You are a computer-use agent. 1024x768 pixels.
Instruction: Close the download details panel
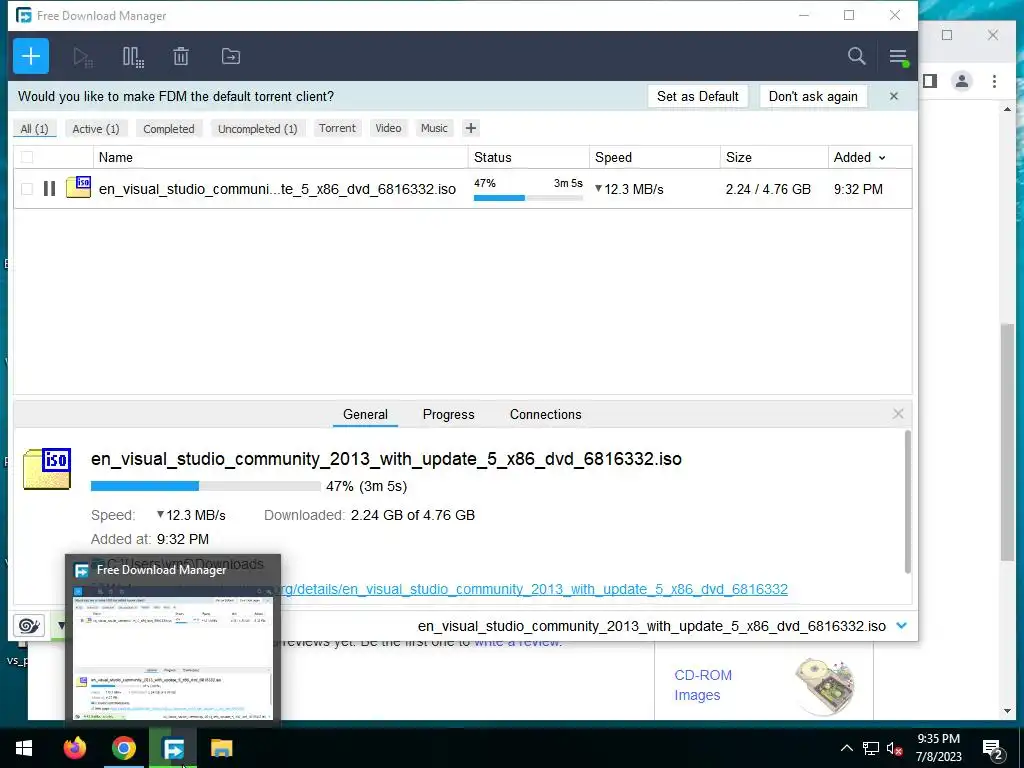click(x=898, y=414)
